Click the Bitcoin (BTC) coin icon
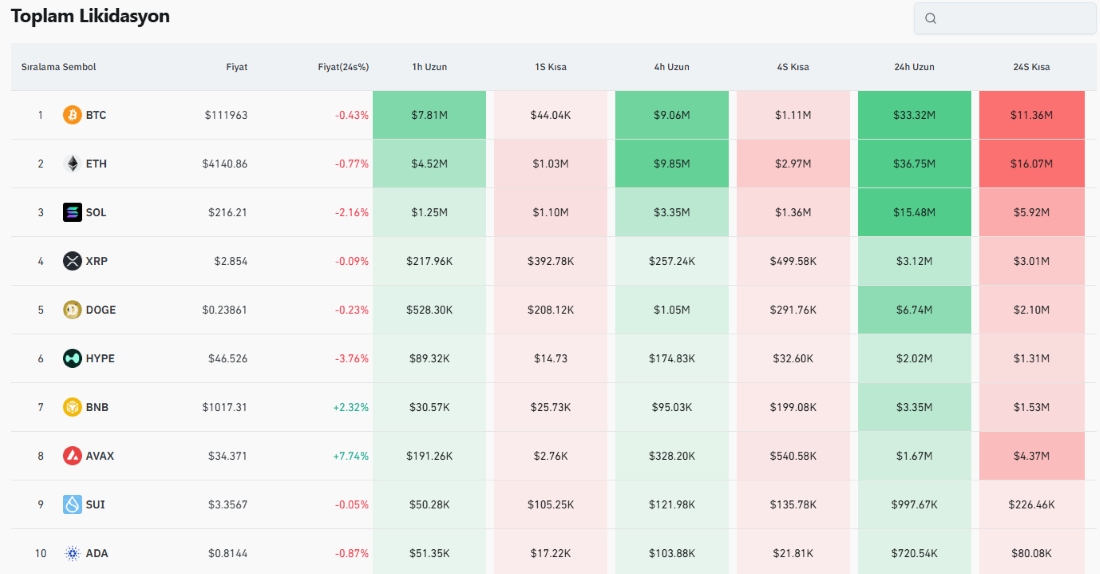Viewport: 1100px width, 574px height. click(x=72, y=115)
